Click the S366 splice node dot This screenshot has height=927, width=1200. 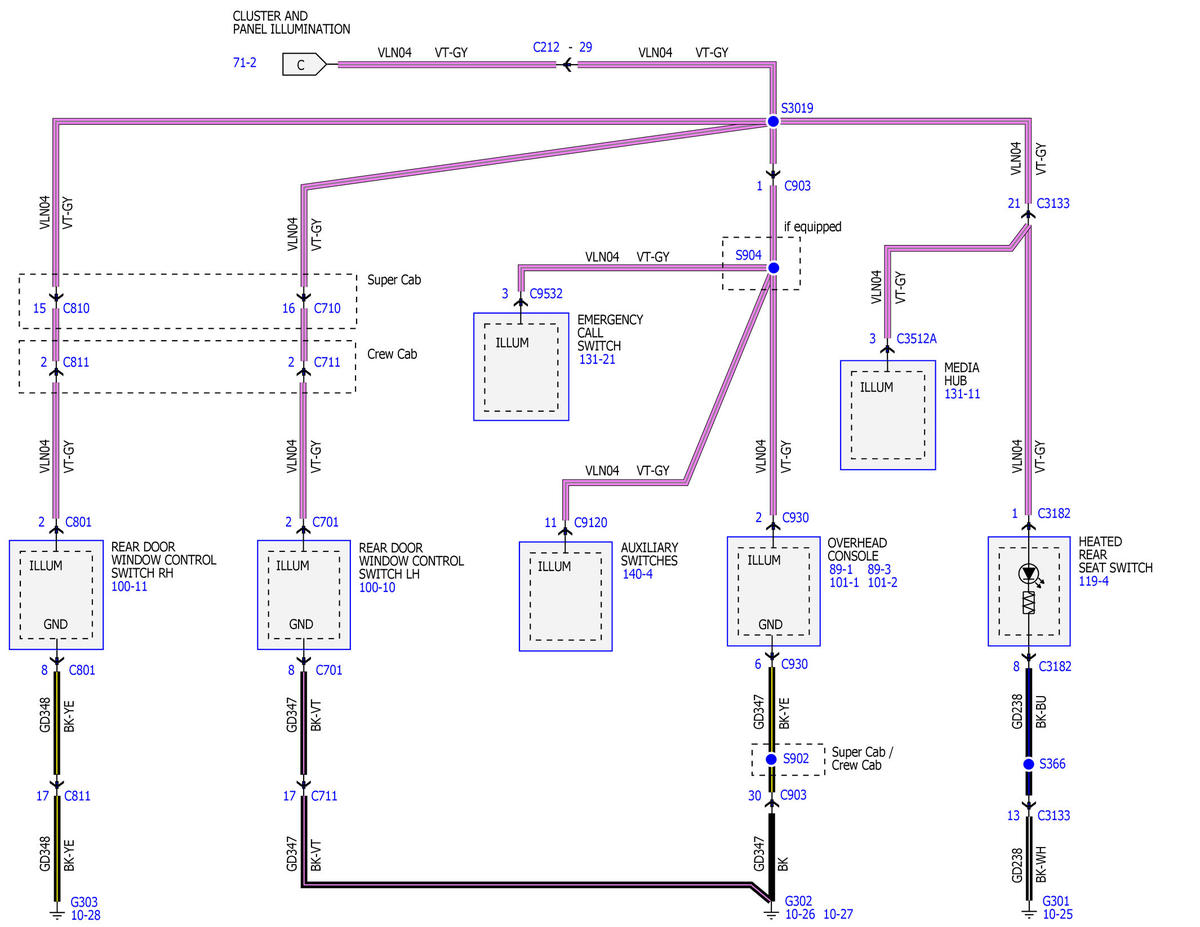click(x=1028, y=764)
